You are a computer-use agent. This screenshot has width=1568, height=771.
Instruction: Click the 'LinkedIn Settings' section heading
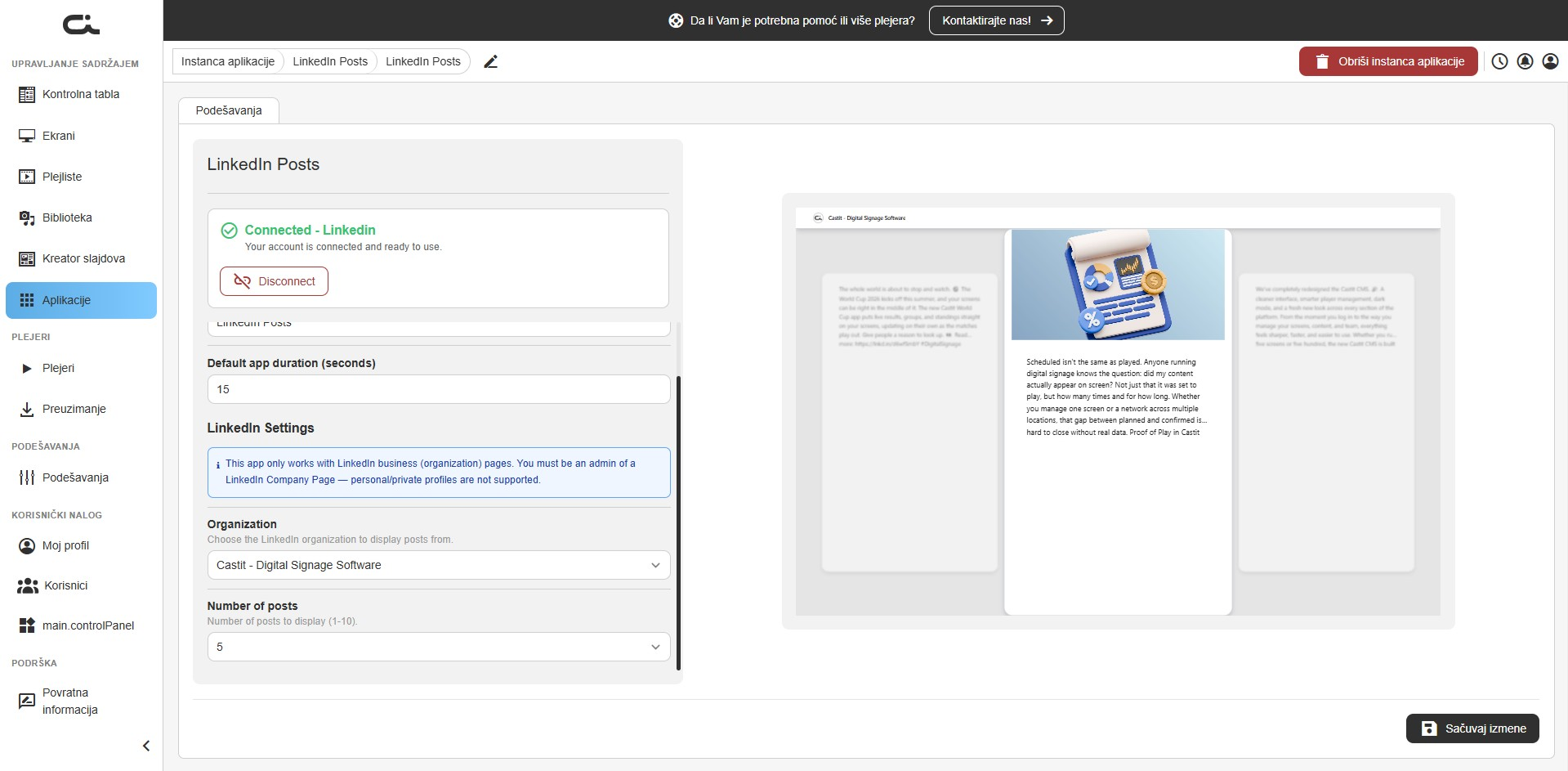pyautogui.click(x=261, y=428)
